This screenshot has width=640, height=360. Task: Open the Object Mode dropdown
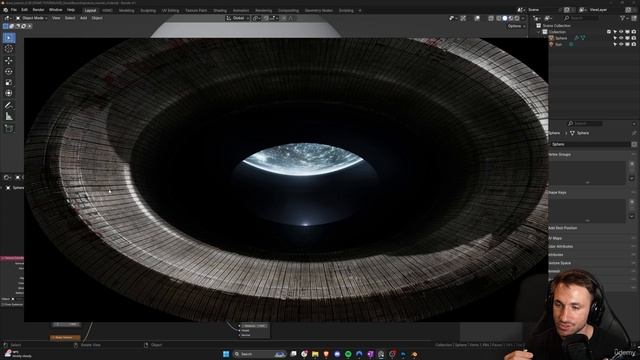coord(31,18)
